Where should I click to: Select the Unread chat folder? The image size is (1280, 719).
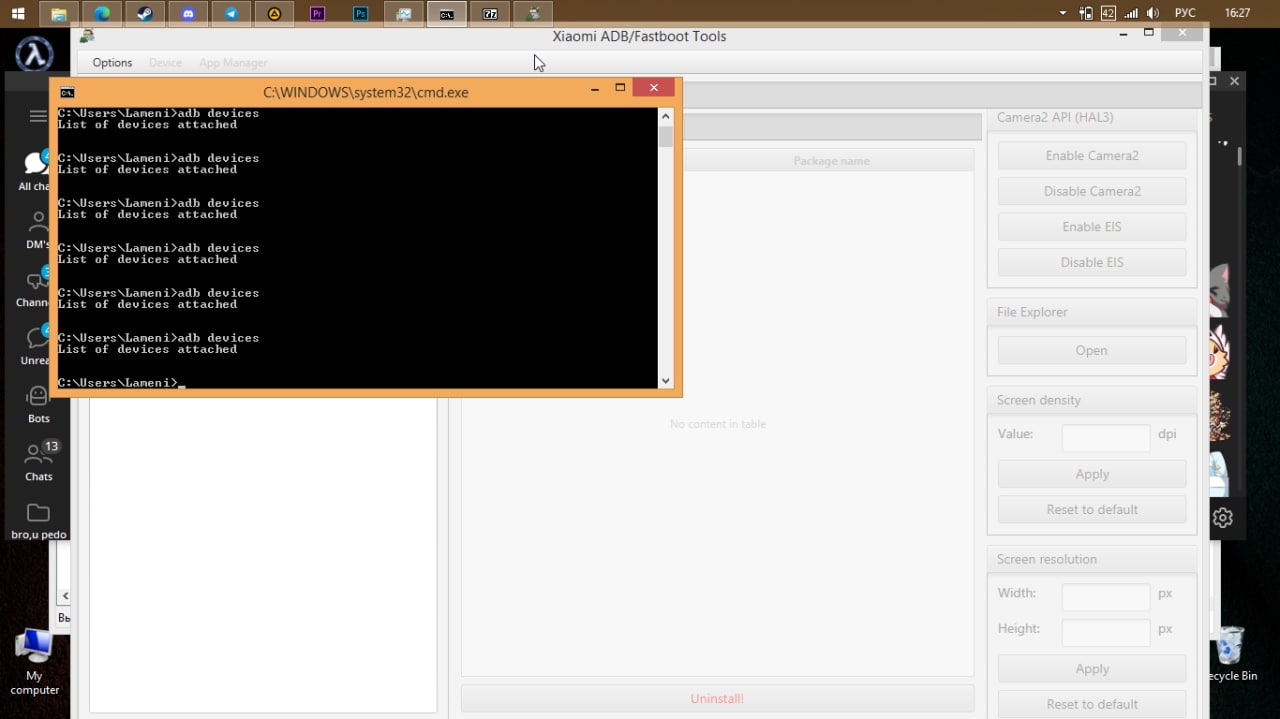[37, 346]
